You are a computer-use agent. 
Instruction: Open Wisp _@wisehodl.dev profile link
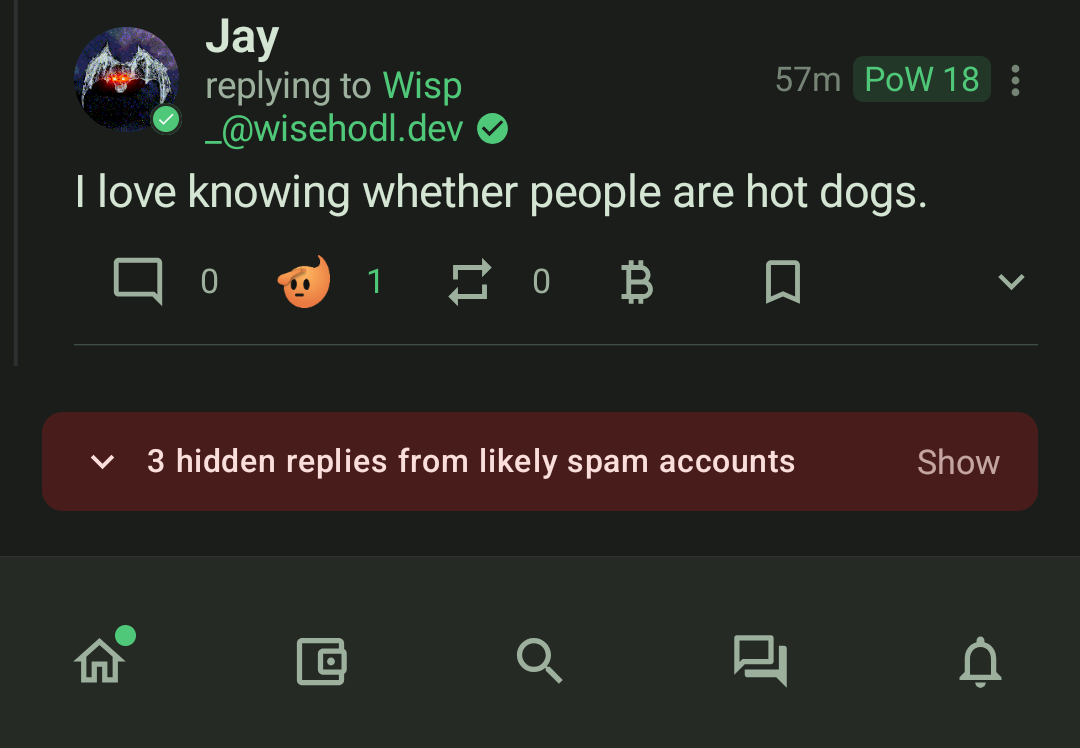355,107
